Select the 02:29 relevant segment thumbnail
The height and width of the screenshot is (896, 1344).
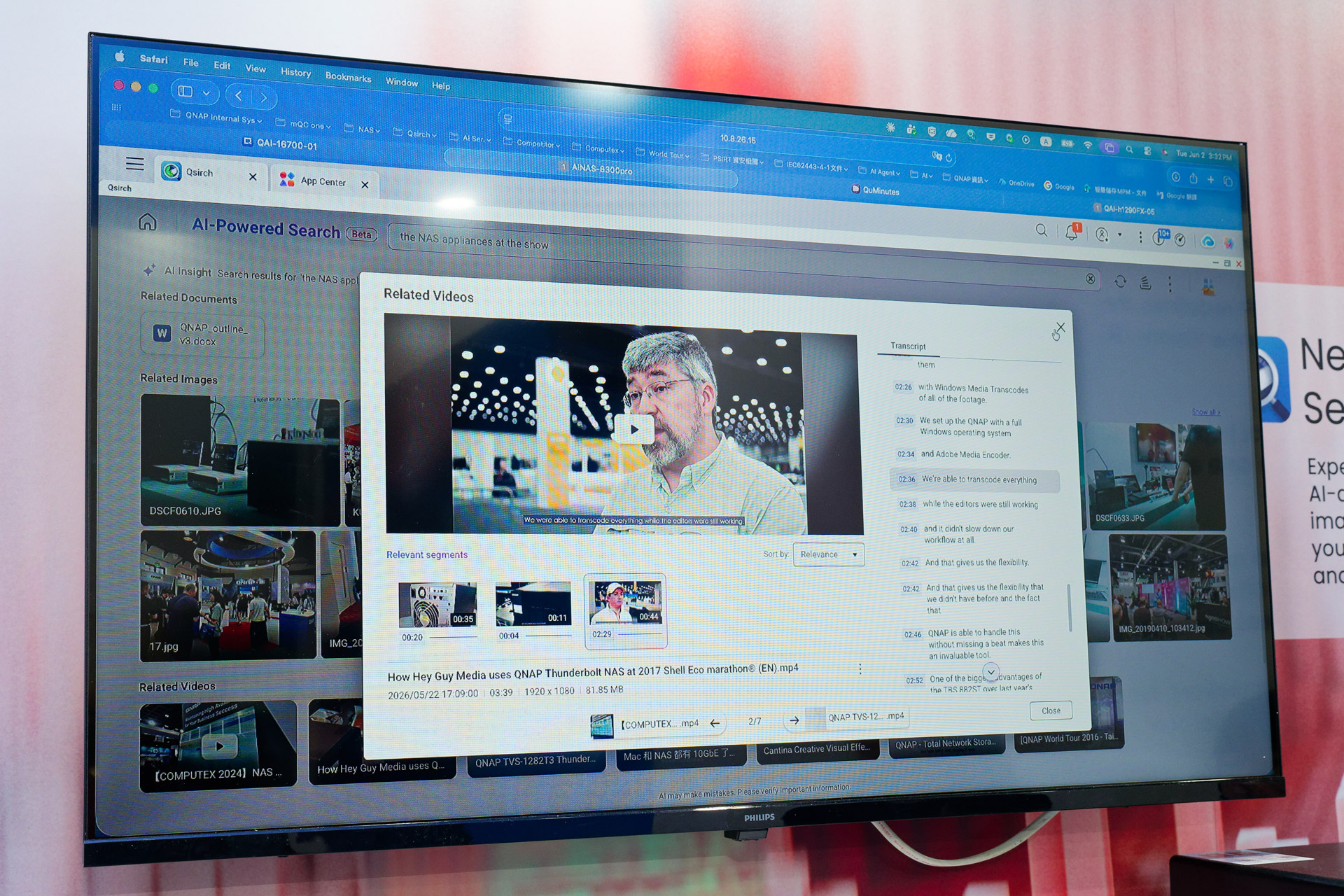[x=625, y=610]
